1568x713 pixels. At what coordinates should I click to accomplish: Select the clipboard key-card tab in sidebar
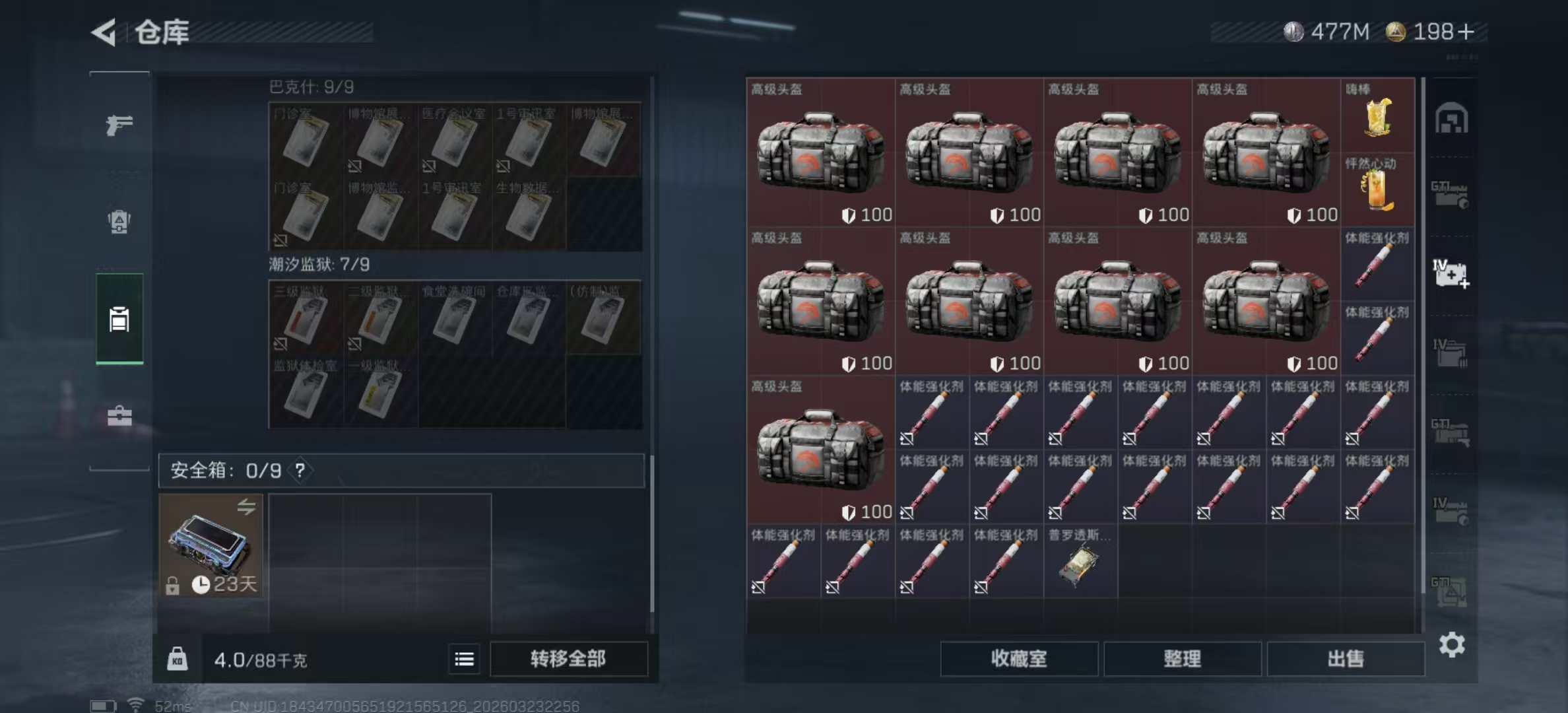pos(119,318)
